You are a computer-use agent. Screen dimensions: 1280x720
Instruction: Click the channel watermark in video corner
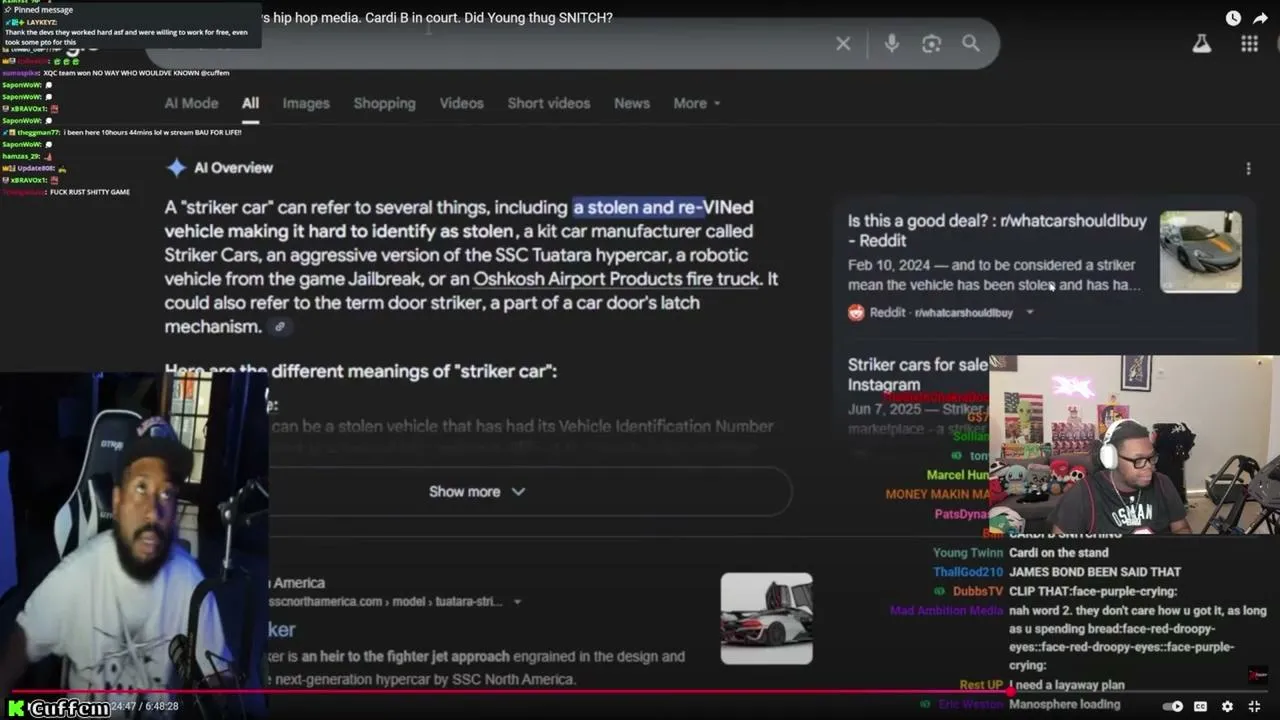tap(1257, 675)
